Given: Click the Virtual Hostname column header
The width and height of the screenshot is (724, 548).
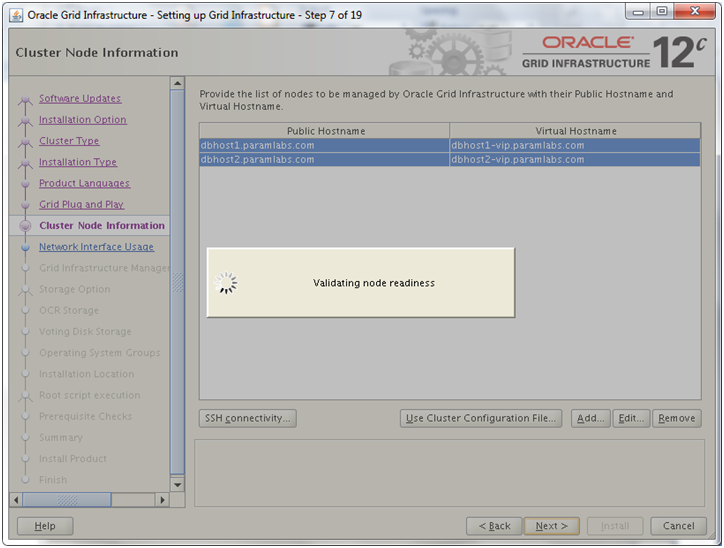Looking at the screenshot, I should pos(575,131).
